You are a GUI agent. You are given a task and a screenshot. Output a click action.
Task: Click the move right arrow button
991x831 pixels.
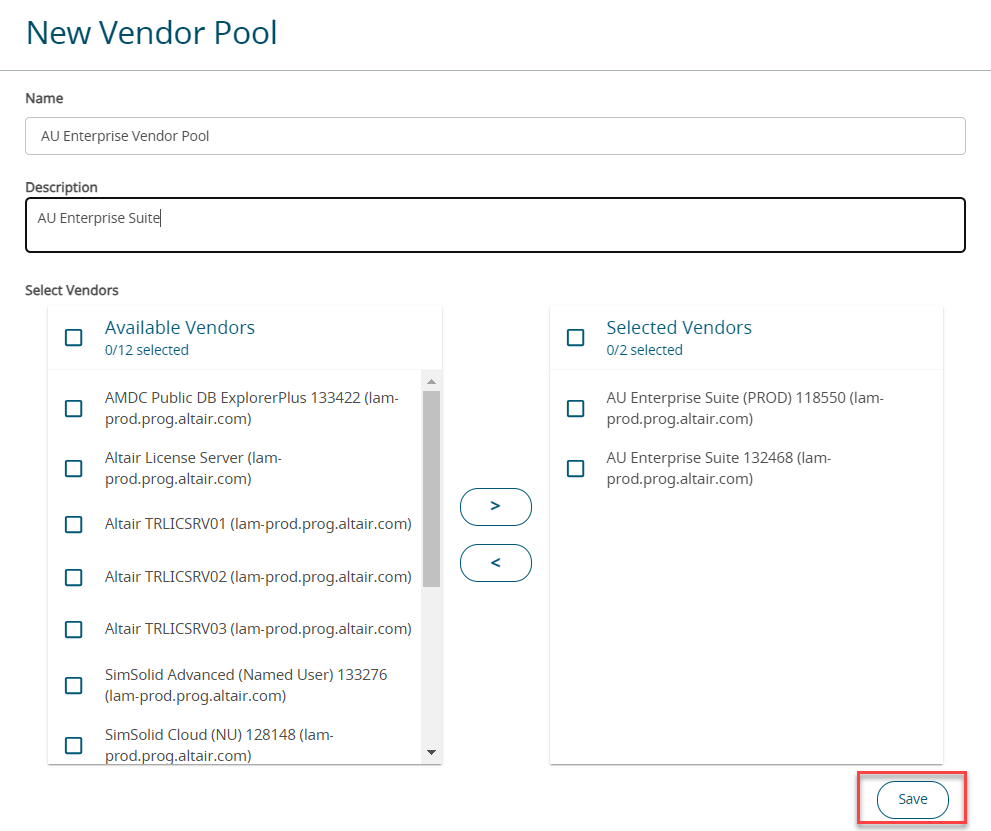click(495, 507)
